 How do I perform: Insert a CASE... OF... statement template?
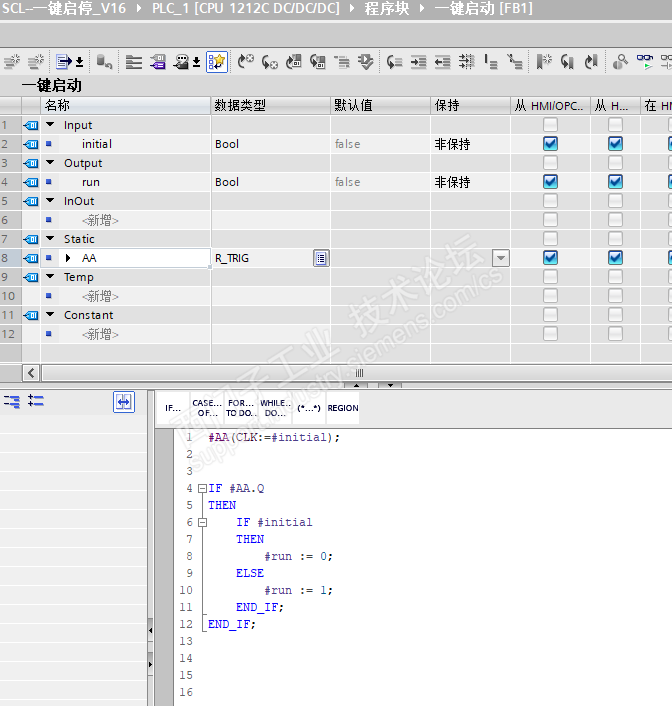(x=207, y=408)
